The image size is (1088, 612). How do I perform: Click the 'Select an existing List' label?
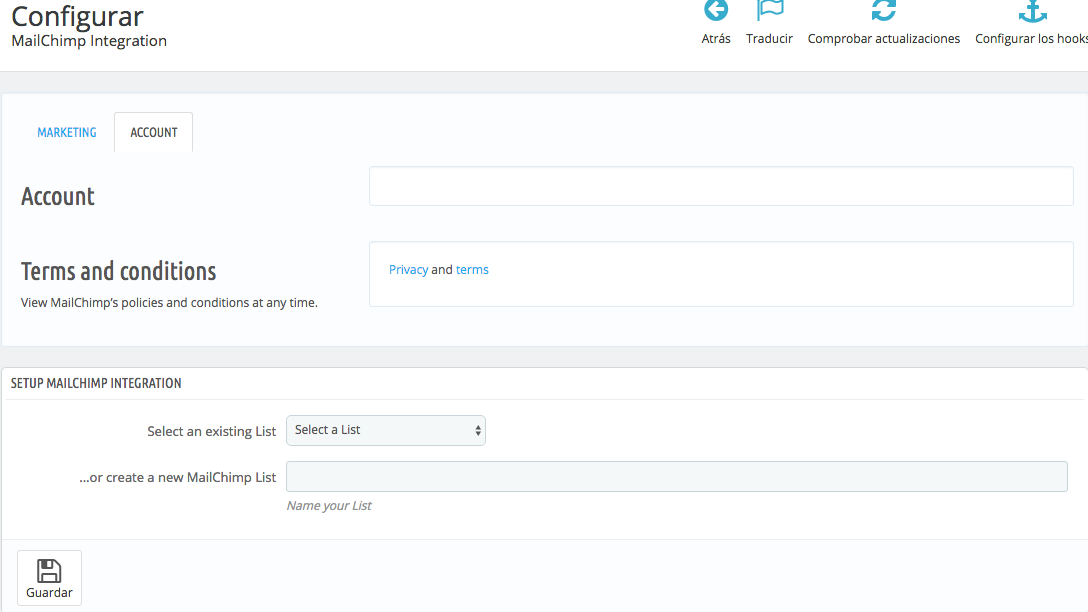coord(212,432)
